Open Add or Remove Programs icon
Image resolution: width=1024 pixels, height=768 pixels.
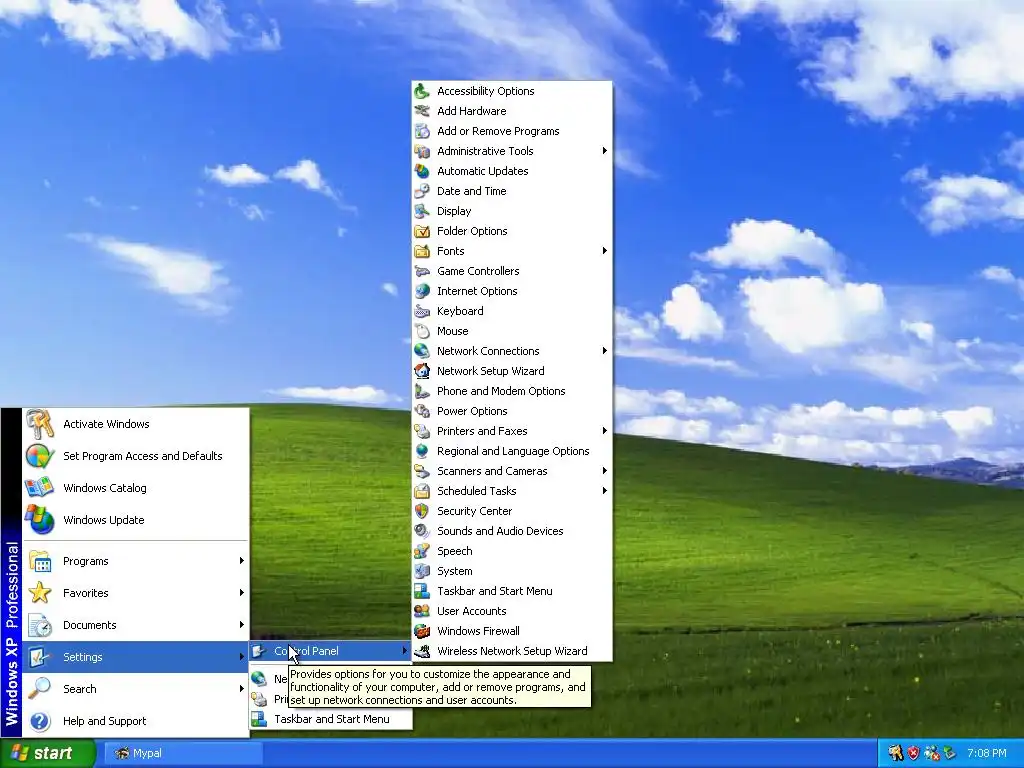pyautogui.click(x=422, y=131)
